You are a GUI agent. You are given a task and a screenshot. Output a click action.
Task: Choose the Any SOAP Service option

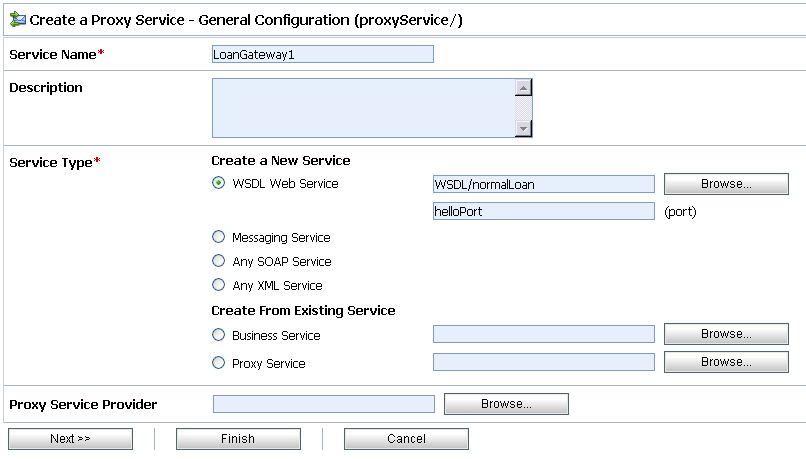coord(218,261)
